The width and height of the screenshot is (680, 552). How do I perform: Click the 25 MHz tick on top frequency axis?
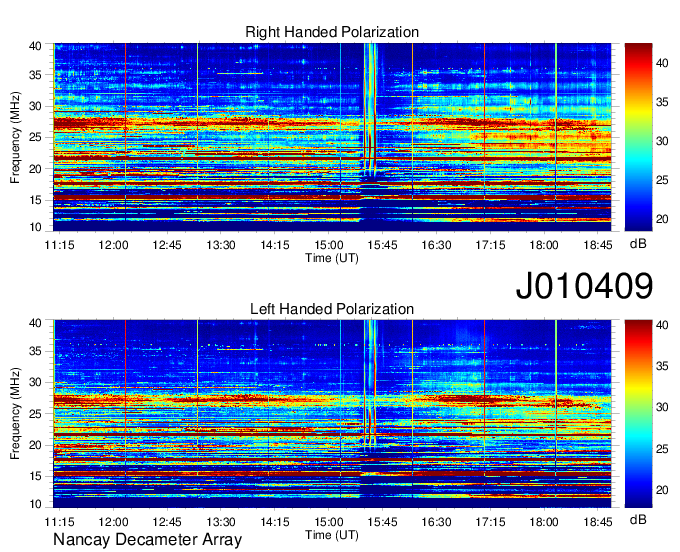tap(36, 137)
